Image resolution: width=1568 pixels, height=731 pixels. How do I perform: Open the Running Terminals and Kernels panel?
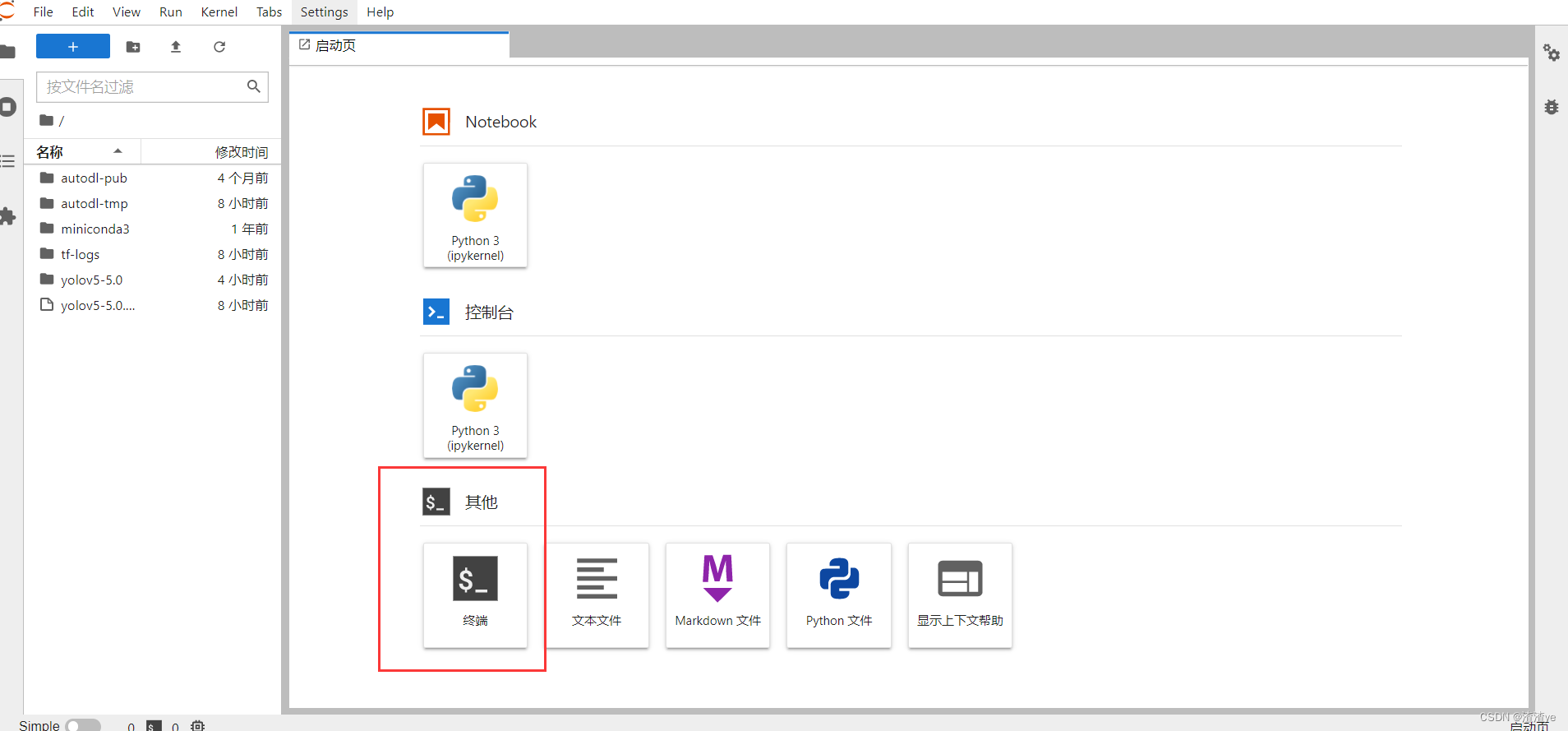coord(7,107)
